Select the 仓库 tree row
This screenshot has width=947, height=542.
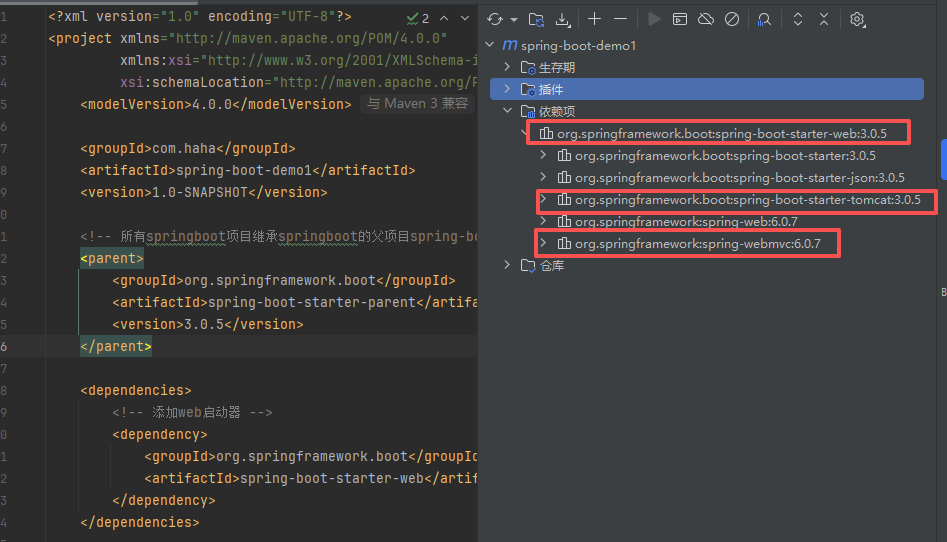(x=551, y=265)
